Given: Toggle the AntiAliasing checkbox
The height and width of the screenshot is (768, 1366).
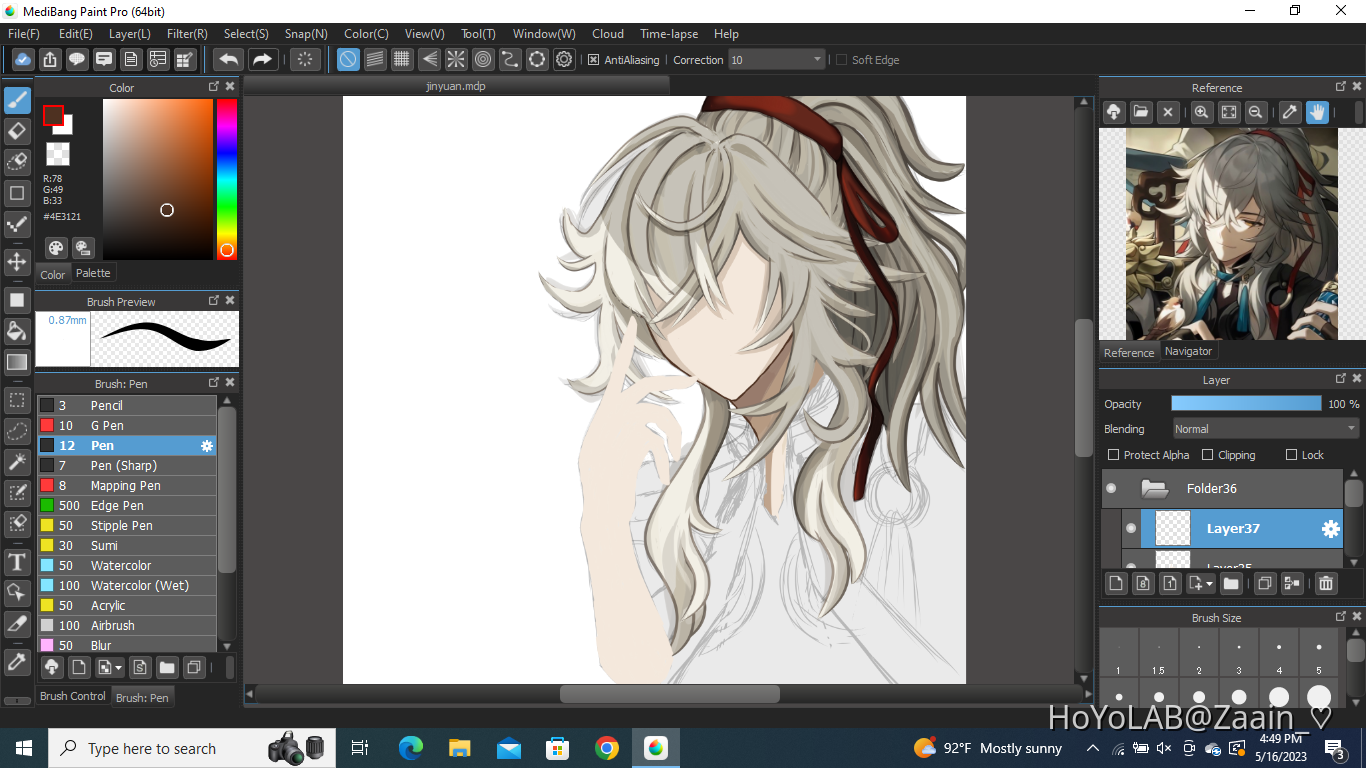Looking at the screenshot, I should (x=593, y=60).
